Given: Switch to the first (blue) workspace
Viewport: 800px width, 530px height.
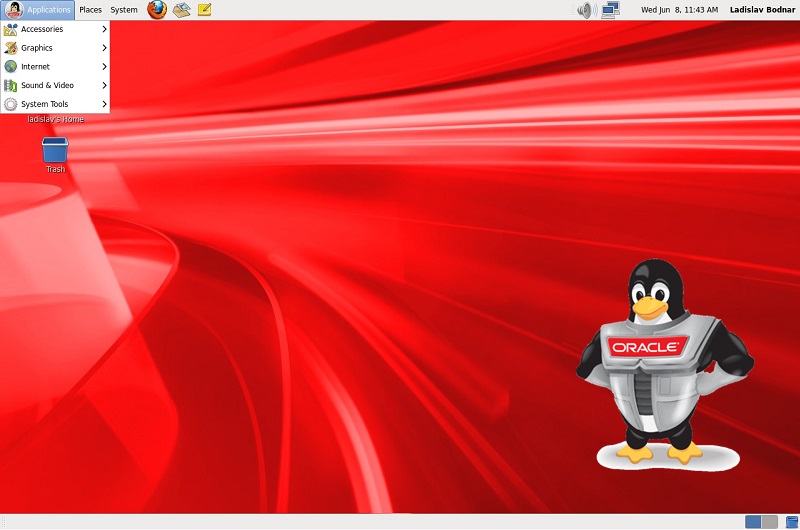Looking at the screenshot, I should click(753, 522).
